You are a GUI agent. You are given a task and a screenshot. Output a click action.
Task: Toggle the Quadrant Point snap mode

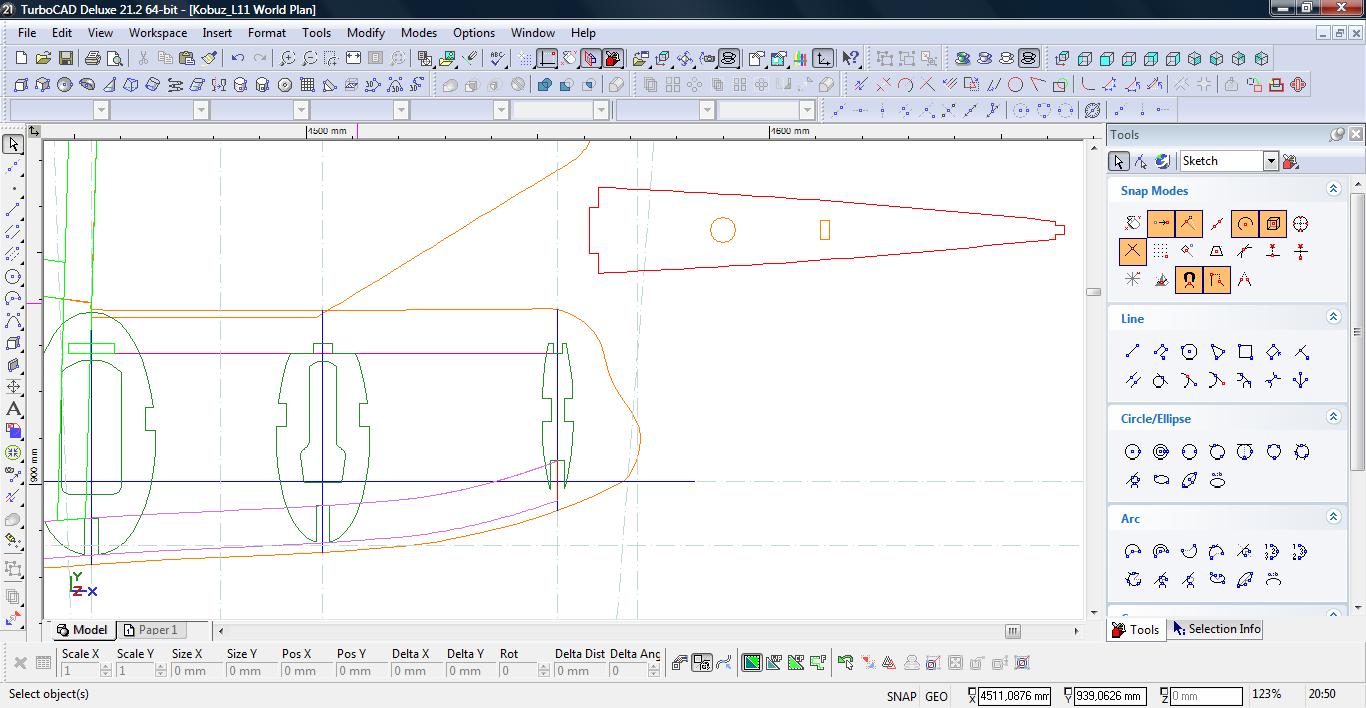coord(1301,224)
